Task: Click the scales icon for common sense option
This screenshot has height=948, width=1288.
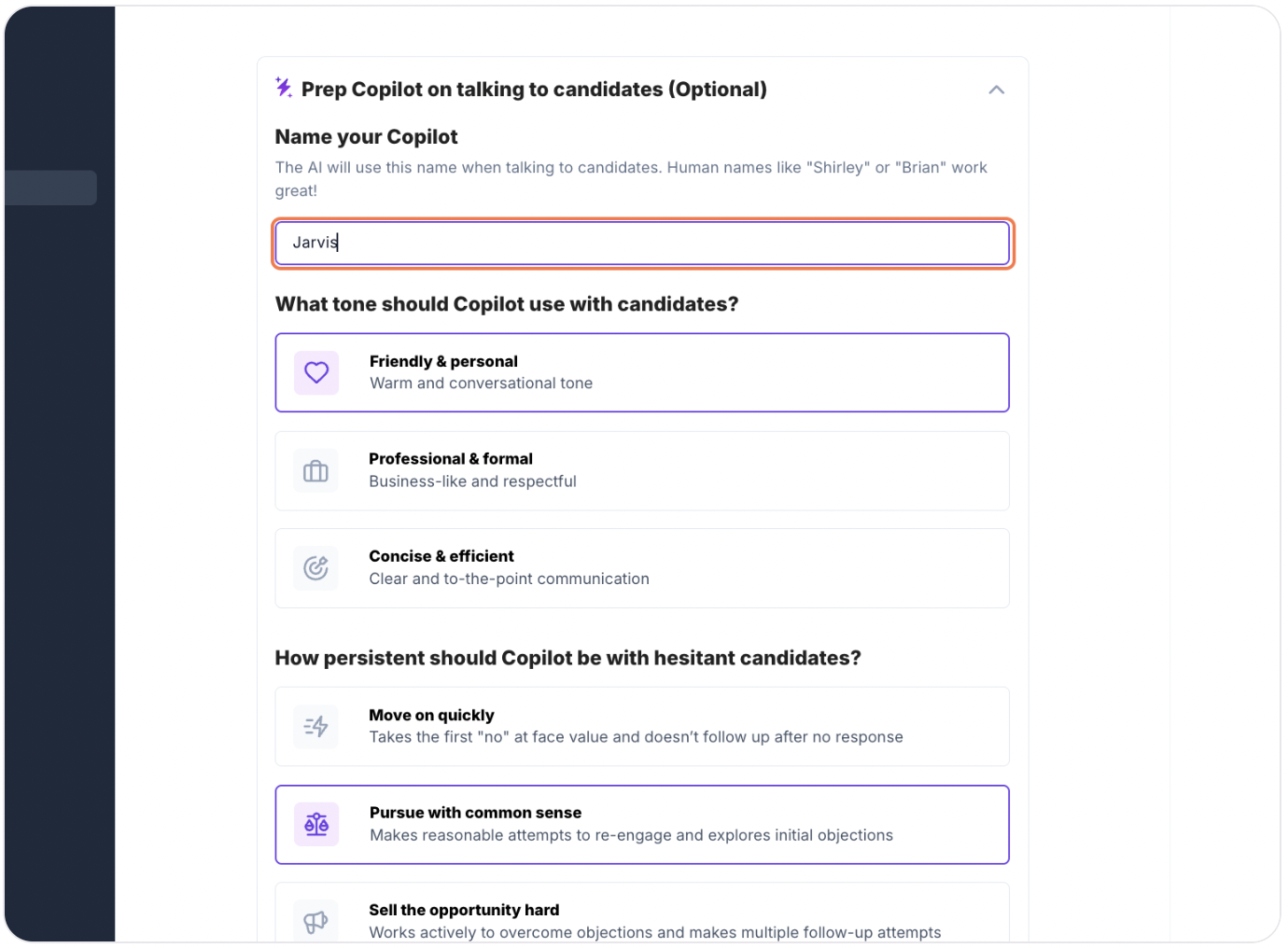Action: click(316, 825)
